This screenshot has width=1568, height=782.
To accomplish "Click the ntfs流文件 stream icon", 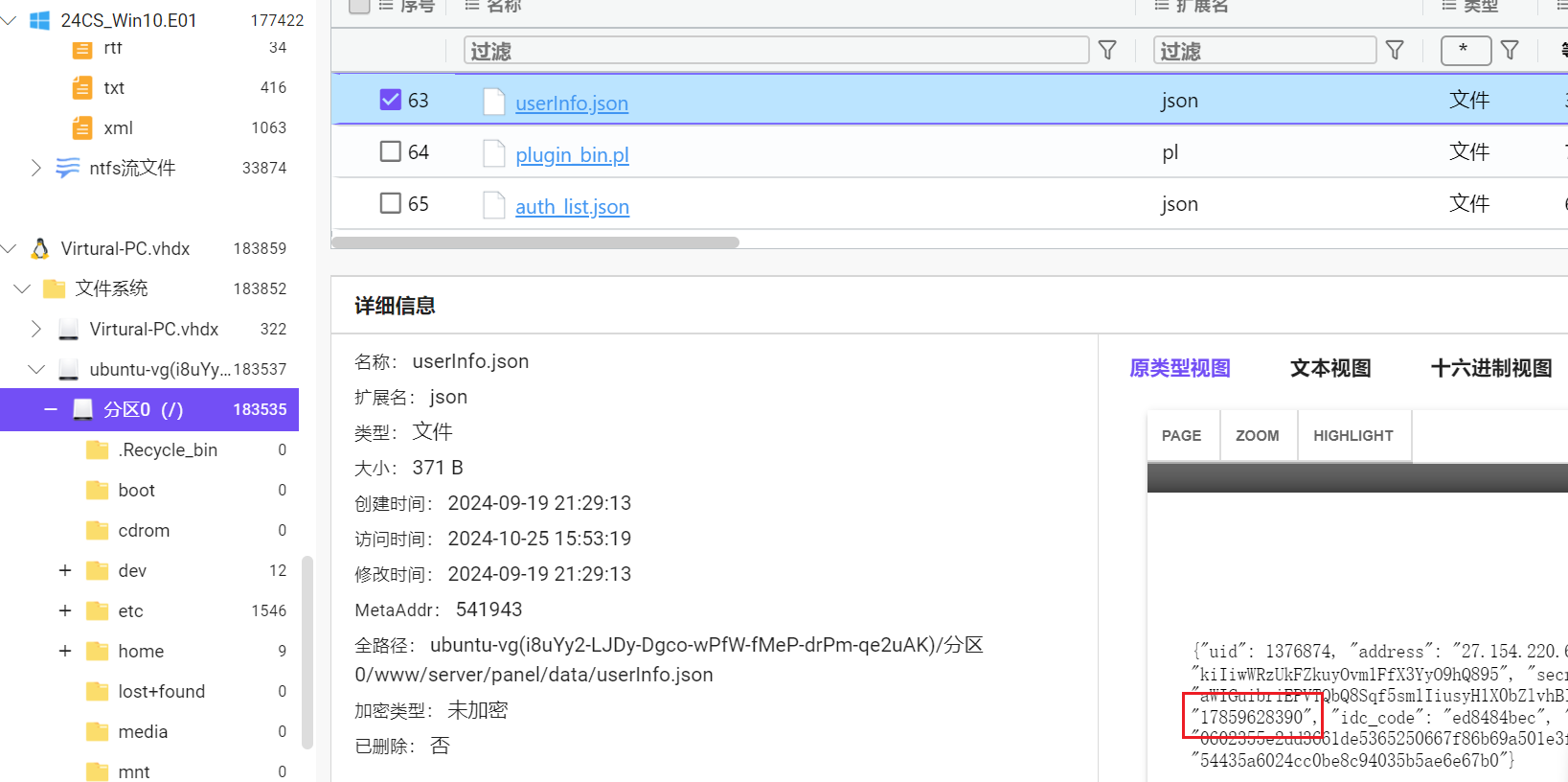I will coord(68,169).
